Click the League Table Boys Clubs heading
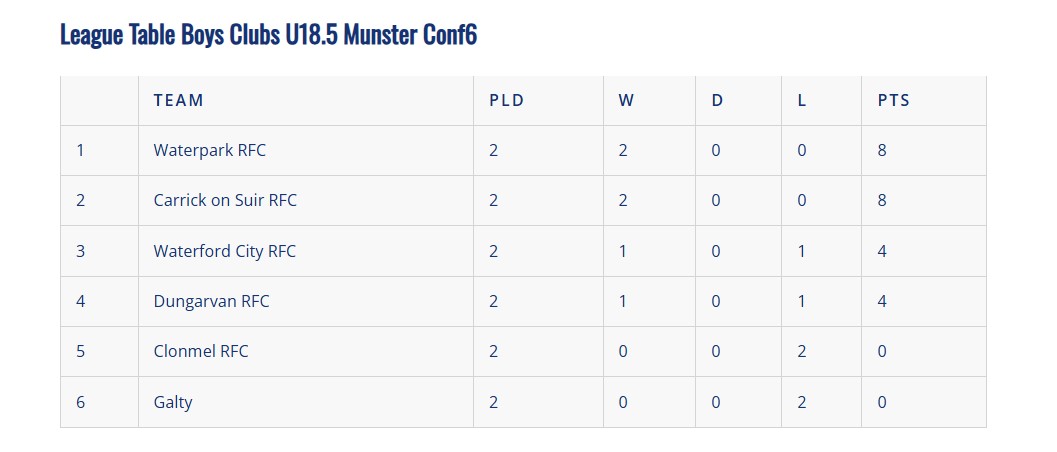Screen dimensions: 1057x452 click(x=268, y=35)
